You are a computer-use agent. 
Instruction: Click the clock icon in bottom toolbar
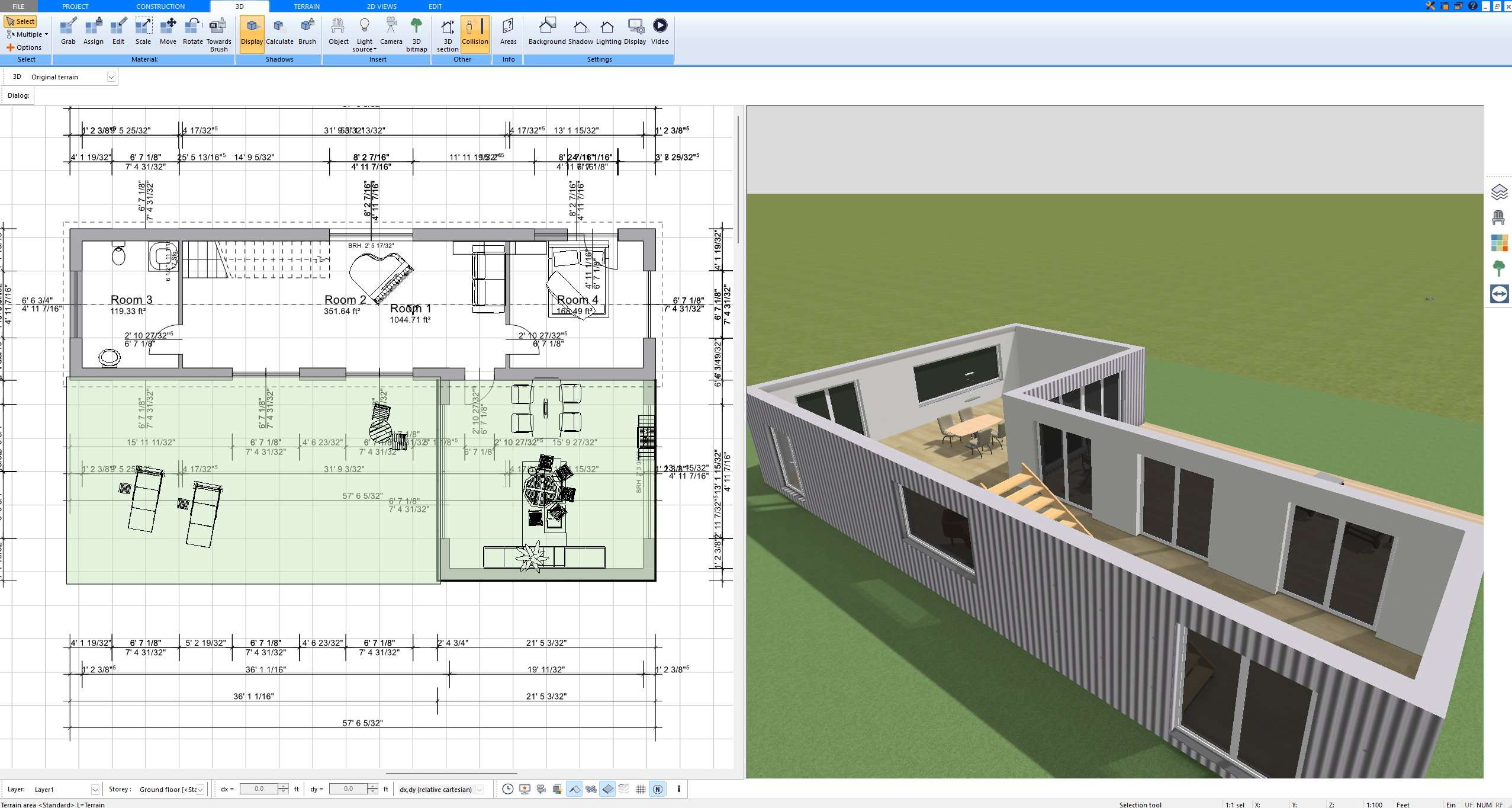coord(507,789)
